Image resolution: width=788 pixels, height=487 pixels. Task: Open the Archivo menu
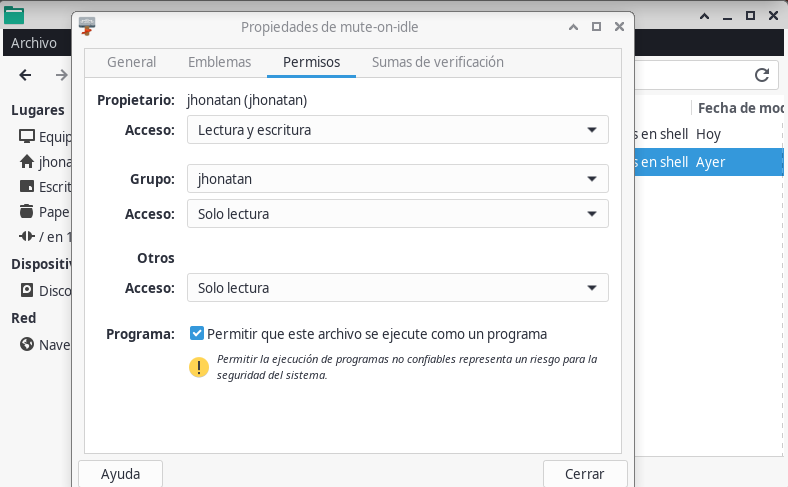coord(34,43)
